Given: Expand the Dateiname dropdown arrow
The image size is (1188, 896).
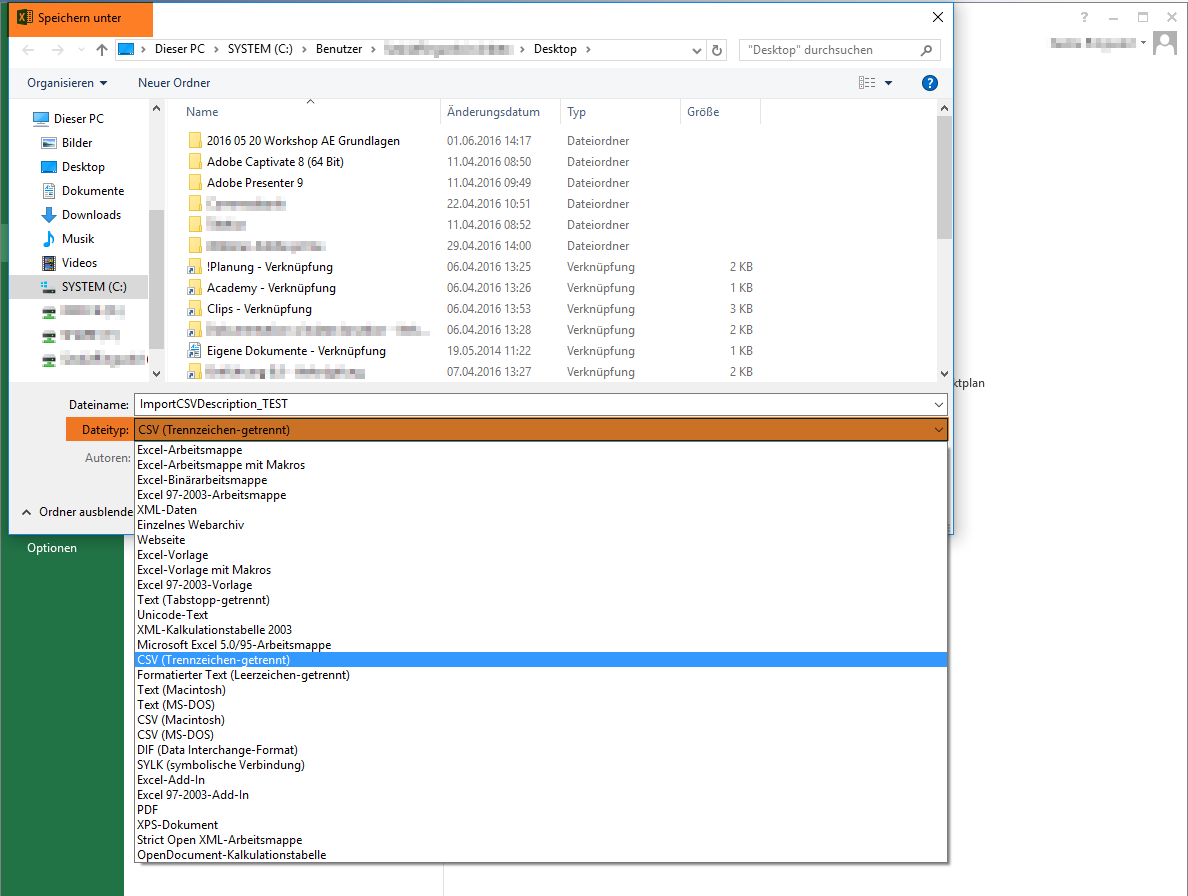Looking at the screenshot, I should pos(939,404).
